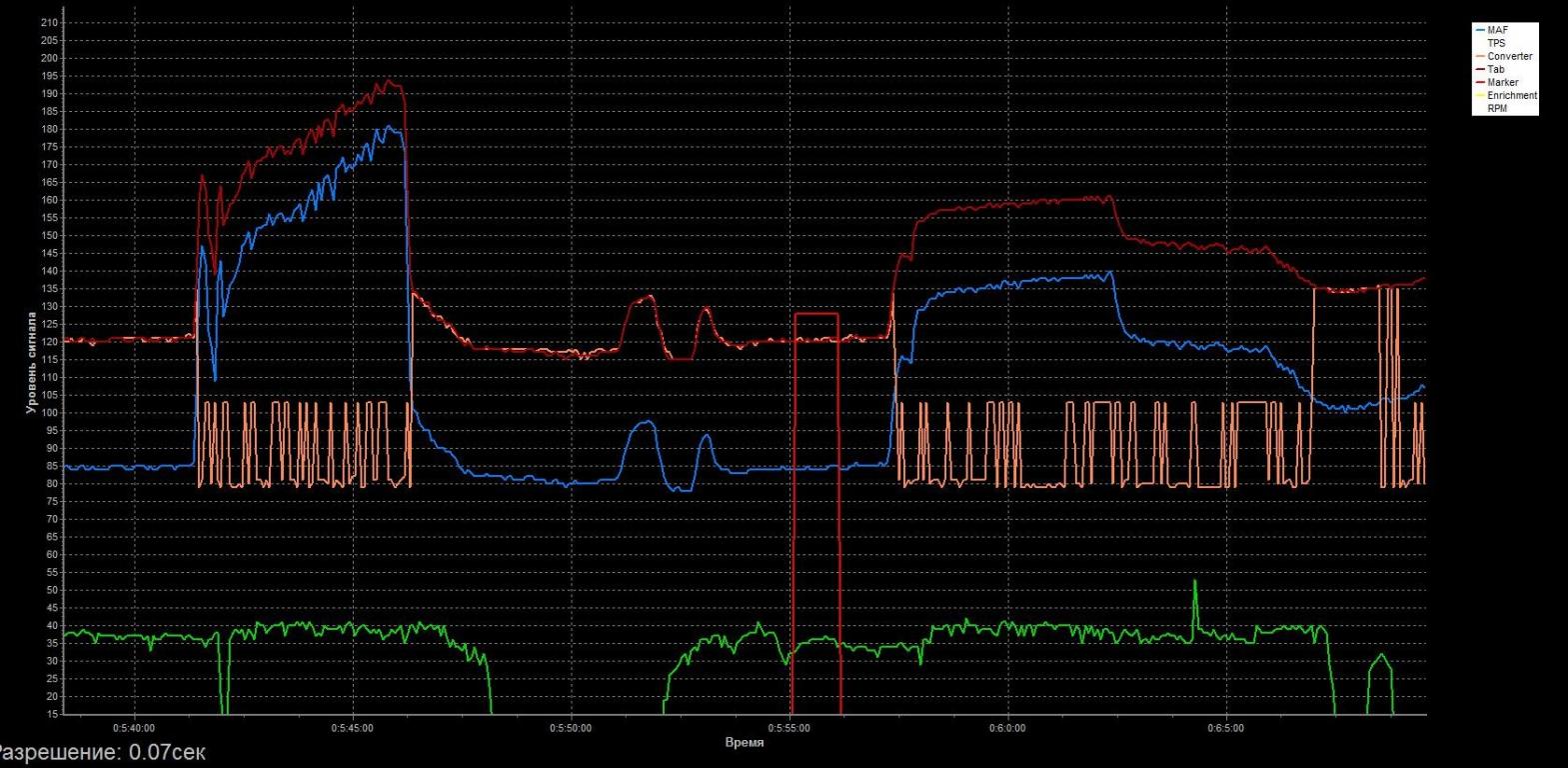The width and height of the screenshot is (1568, 768).
Task: Click the 0:5:45:00 time axis label
Action: [x=353, y=728]
